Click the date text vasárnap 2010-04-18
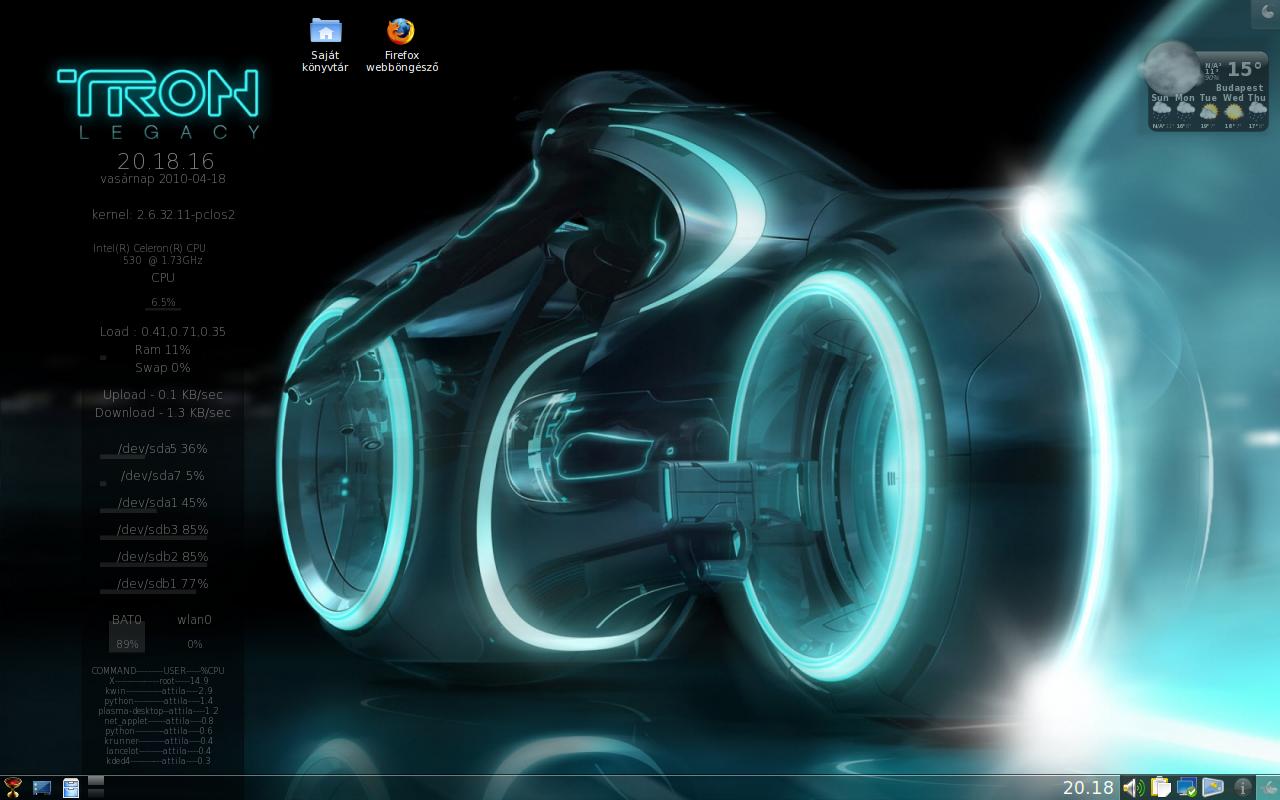The height and width of the screenshot is (800, 1280). point(163,179)
